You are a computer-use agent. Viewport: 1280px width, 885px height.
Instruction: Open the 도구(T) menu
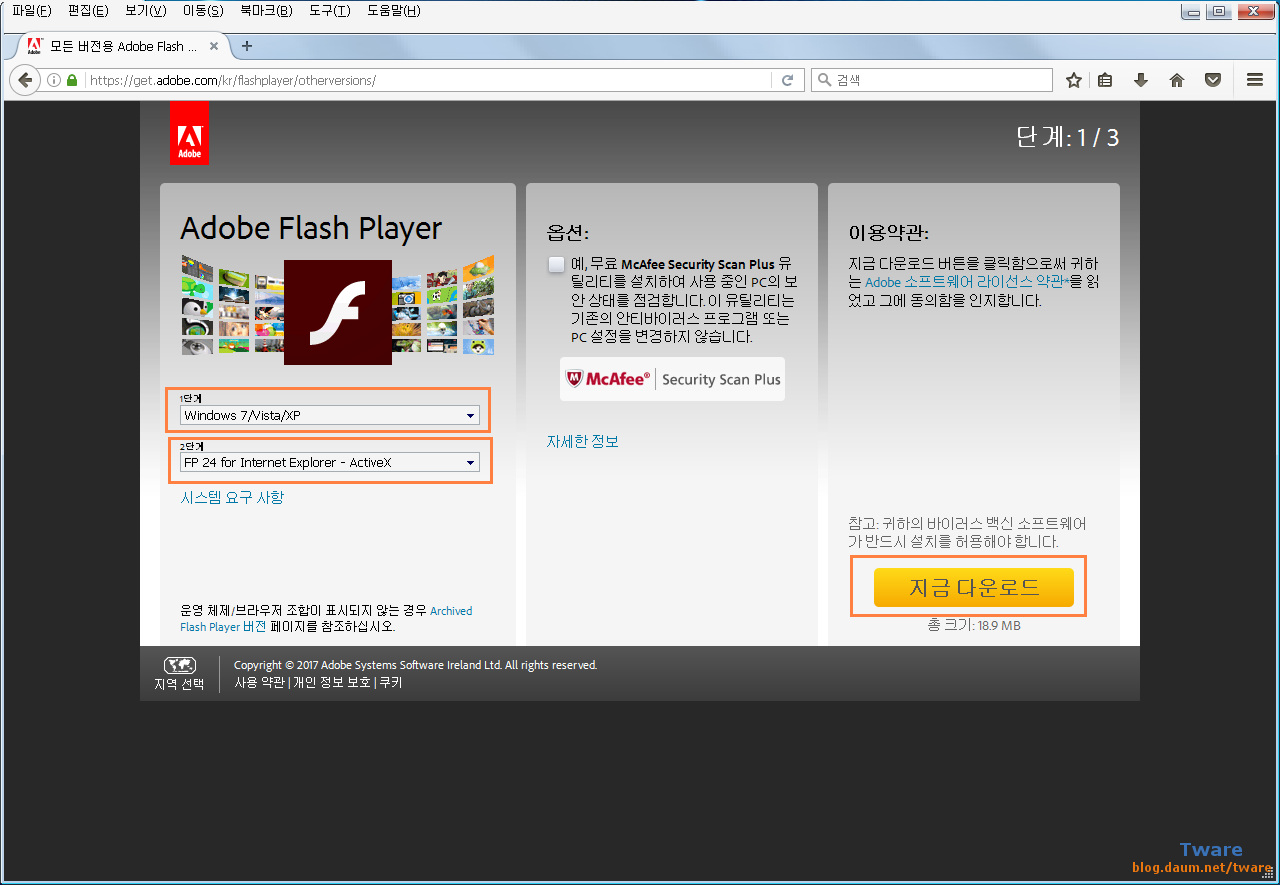329,11
